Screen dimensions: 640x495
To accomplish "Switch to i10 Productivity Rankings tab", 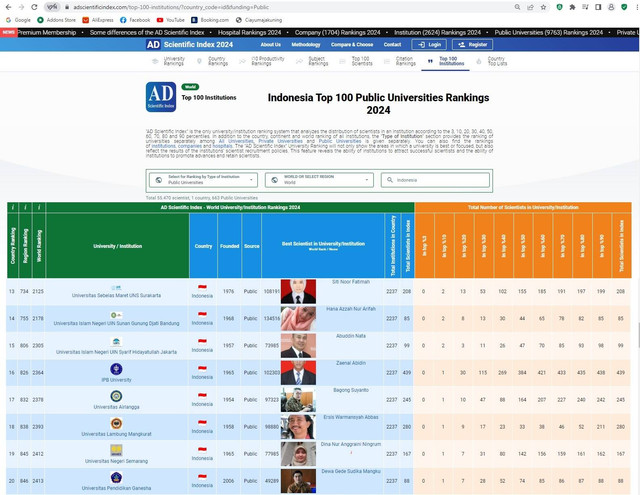I will pos(262,61).
